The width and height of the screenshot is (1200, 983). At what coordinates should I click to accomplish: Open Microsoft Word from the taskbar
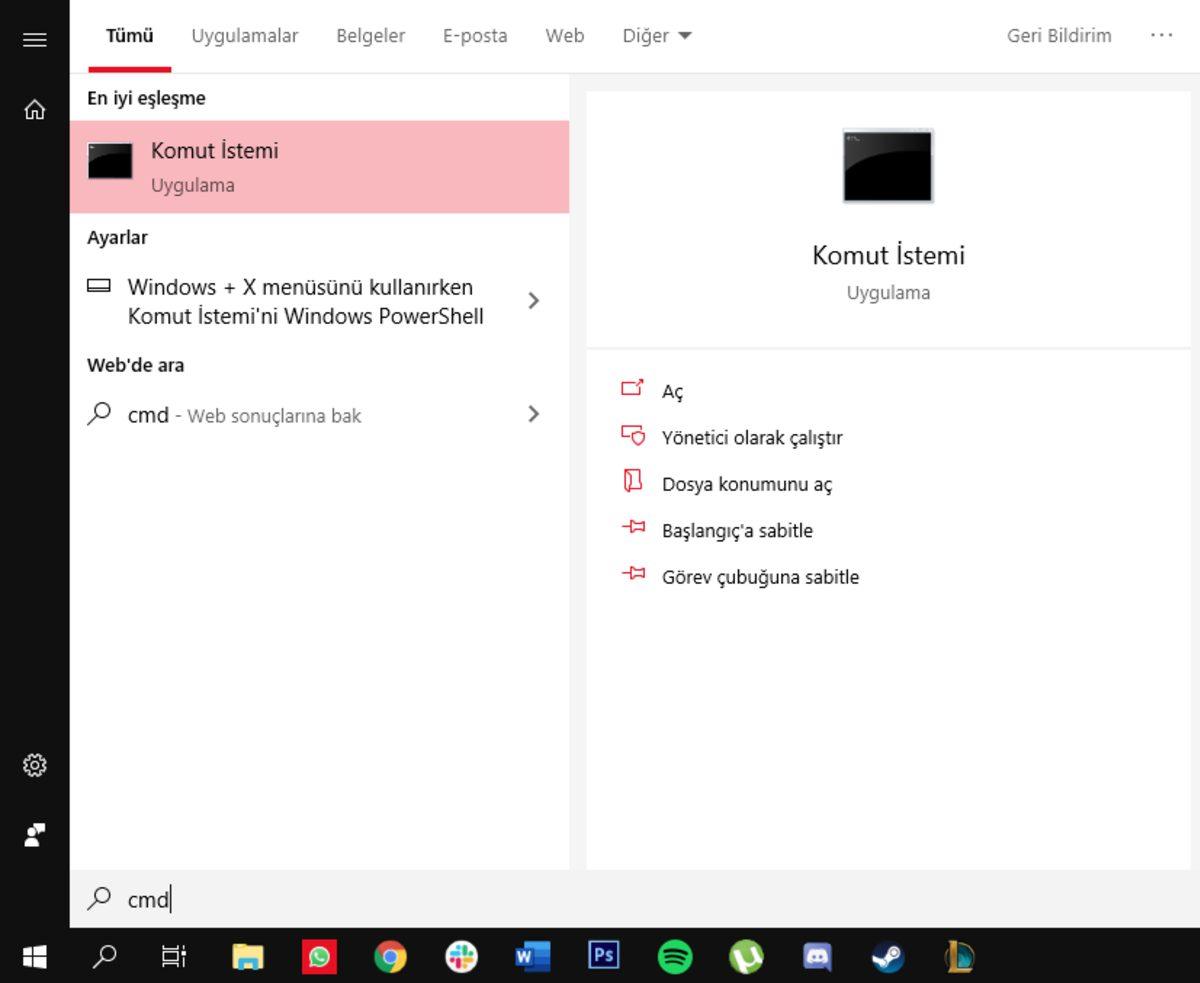[x=532, y=957]
